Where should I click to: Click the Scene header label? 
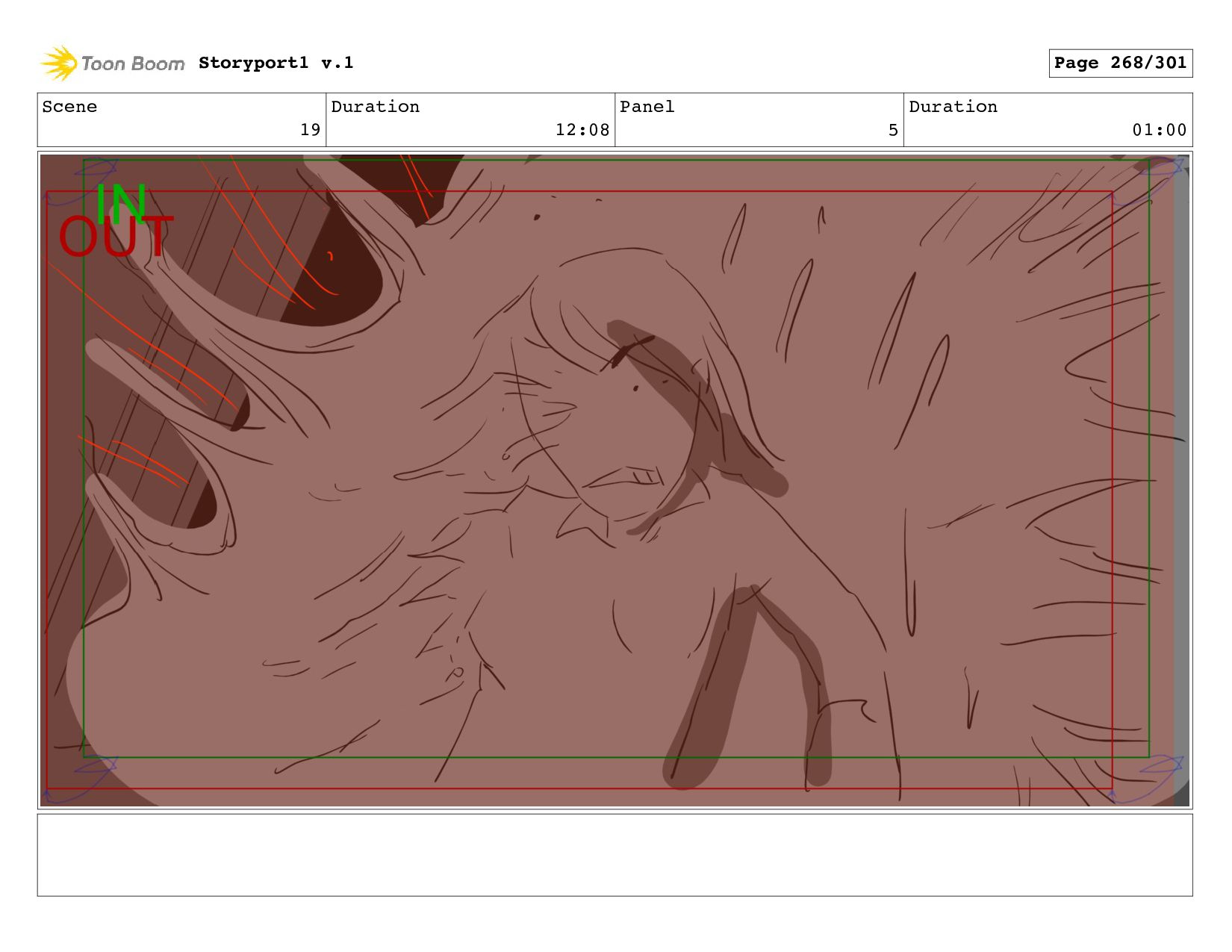(x=69, y=107)
